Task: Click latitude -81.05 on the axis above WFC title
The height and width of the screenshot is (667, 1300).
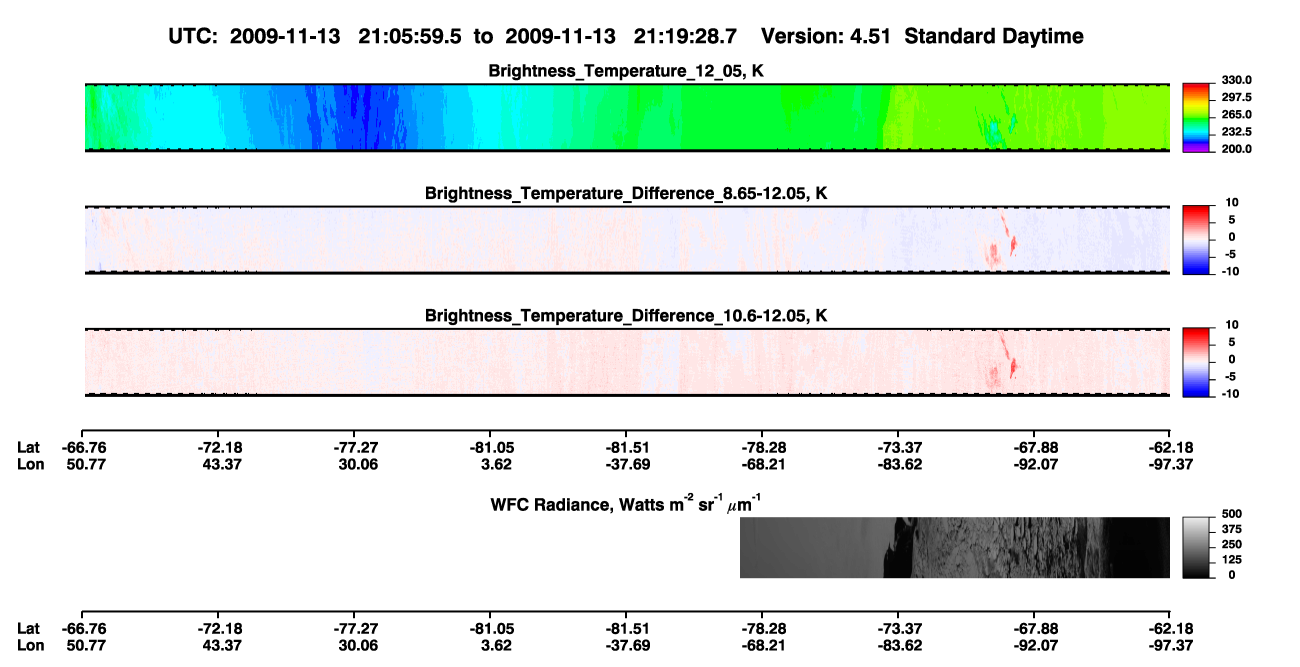Action: click(490, 447)
